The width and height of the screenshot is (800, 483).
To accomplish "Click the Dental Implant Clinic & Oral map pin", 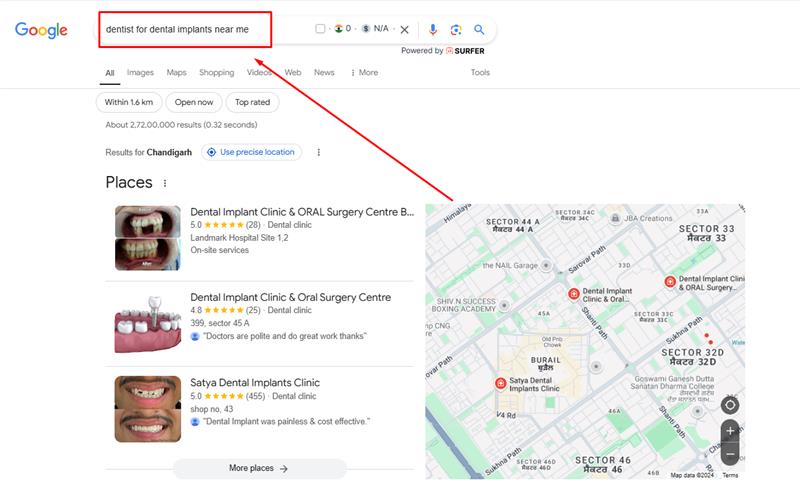I will coord(573,294).
